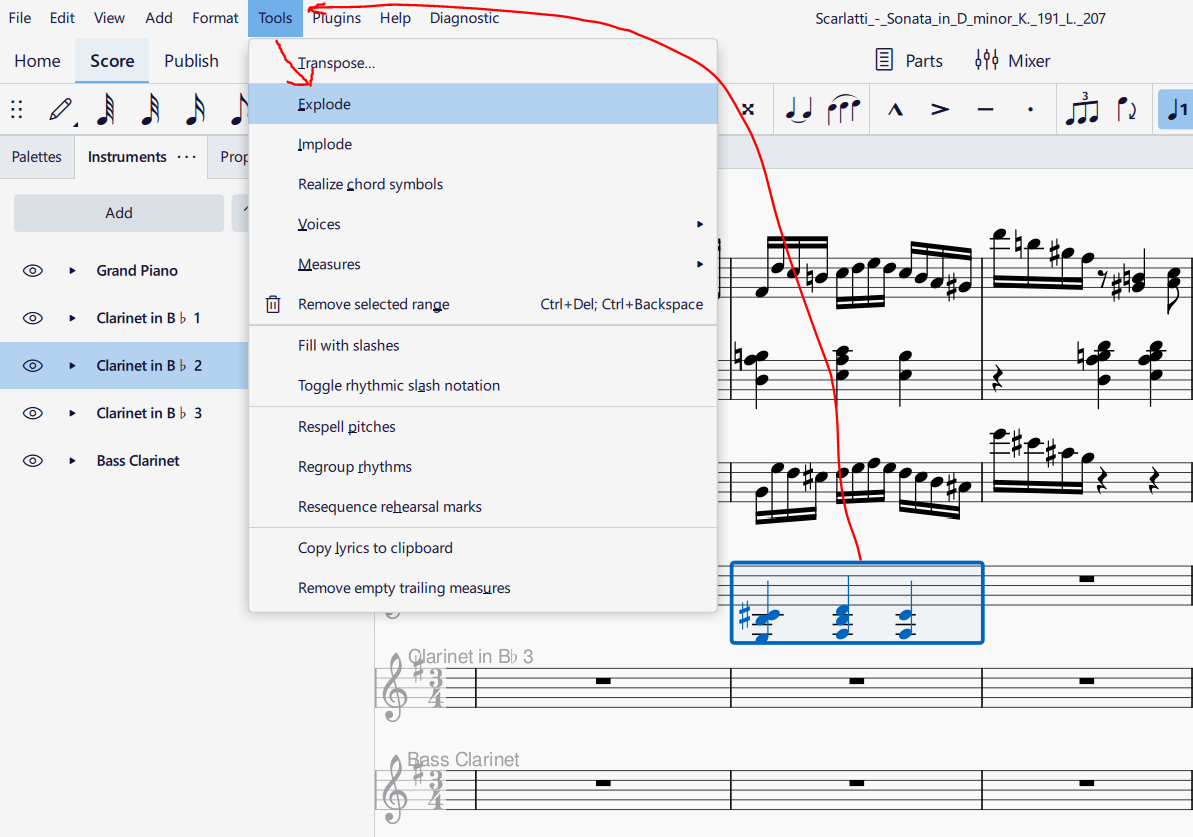Hide the Grand Piano instrument

click(x=33, y=271)
